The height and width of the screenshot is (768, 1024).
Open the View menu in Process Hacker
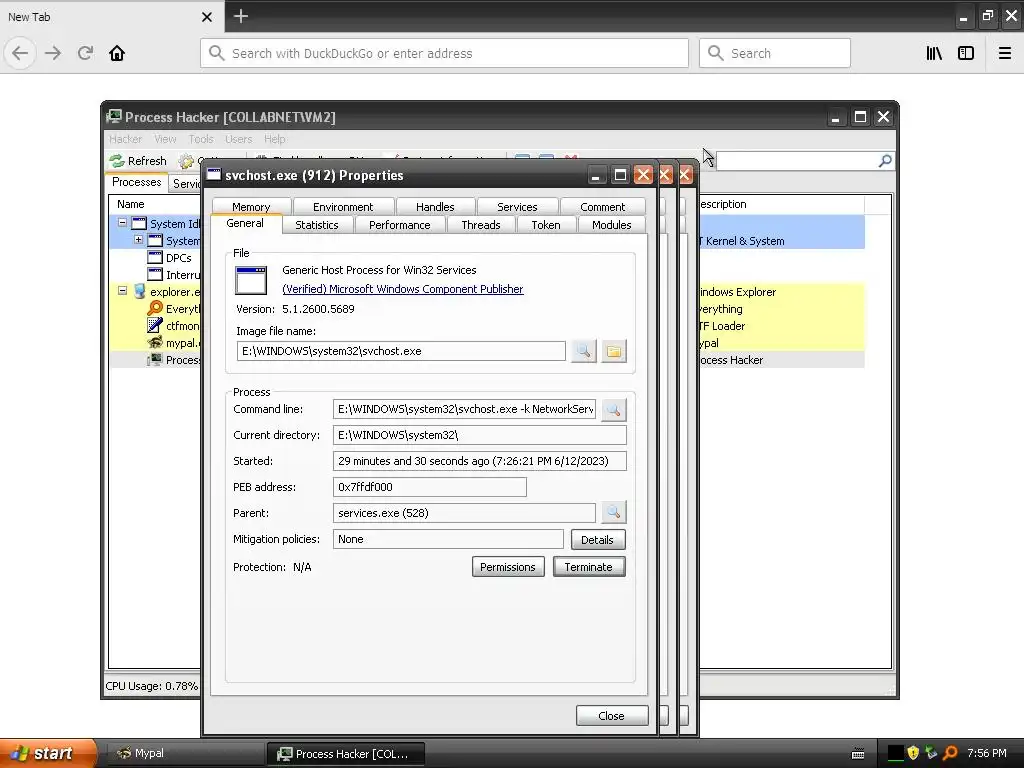[x=165, y=139]
